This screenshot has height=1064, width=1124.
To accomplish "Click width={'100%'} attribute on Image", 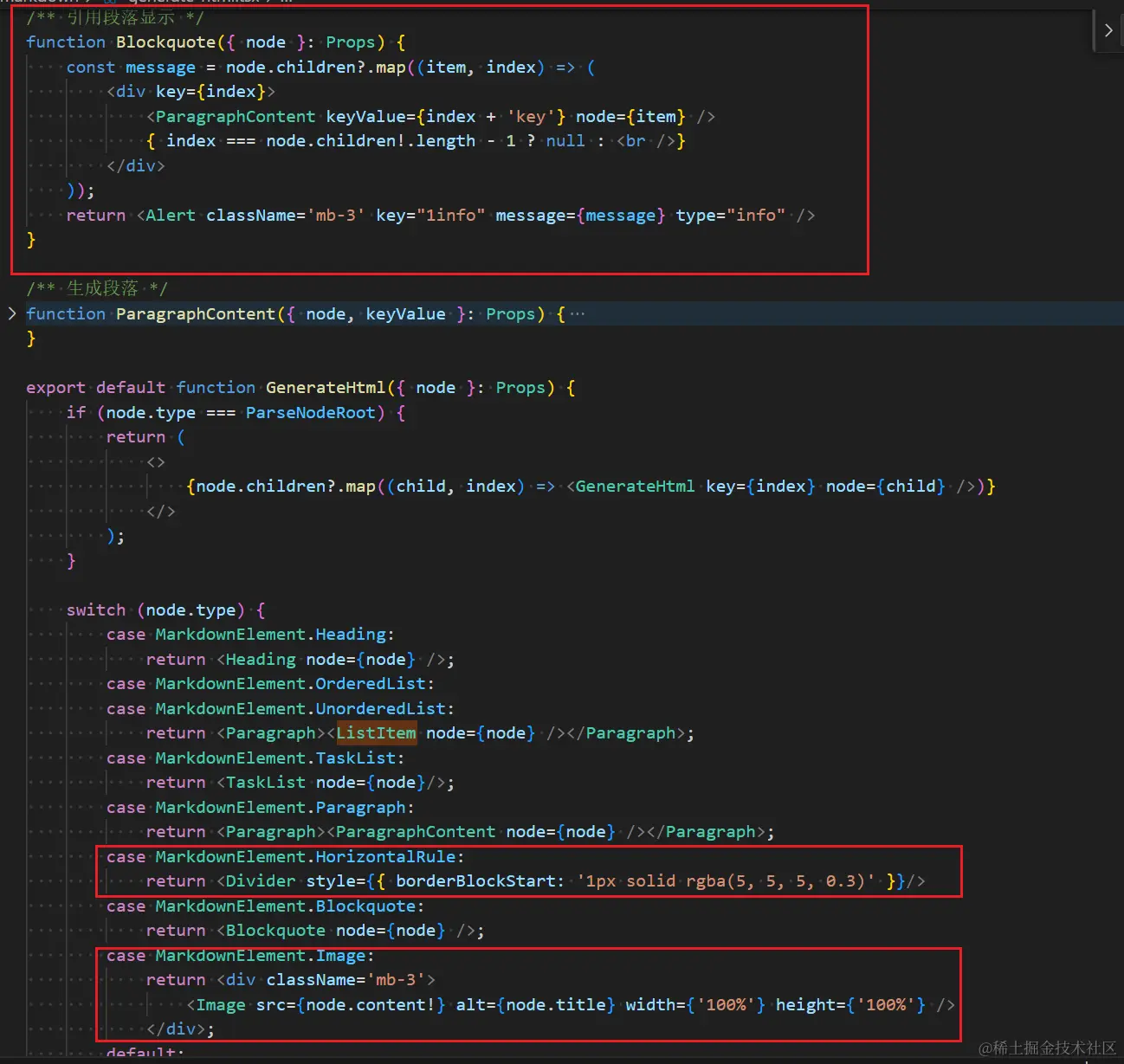I will [695, 1005].
